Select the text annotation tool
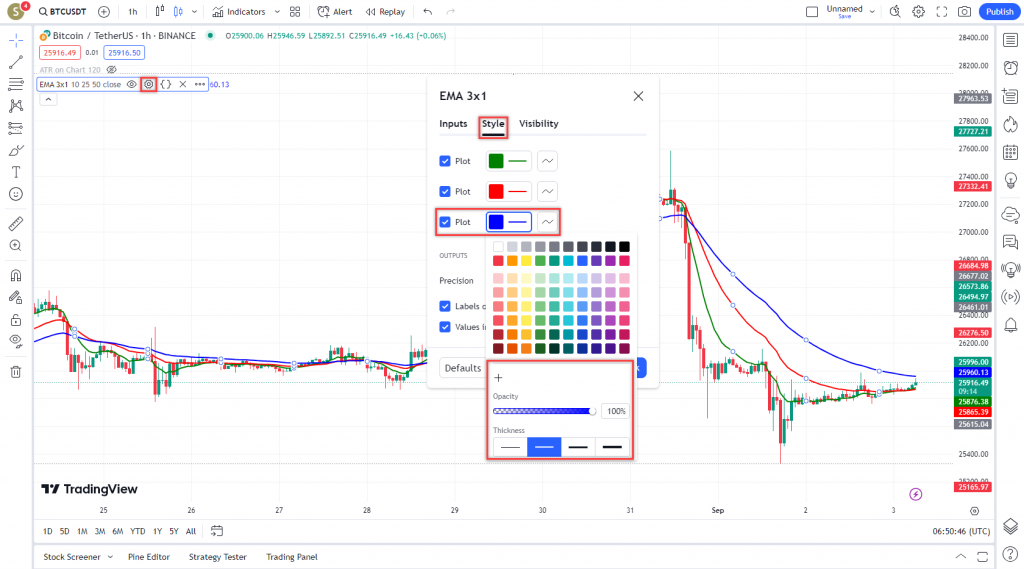Screen dimensions: 1024x569 (x=16, y=172)
